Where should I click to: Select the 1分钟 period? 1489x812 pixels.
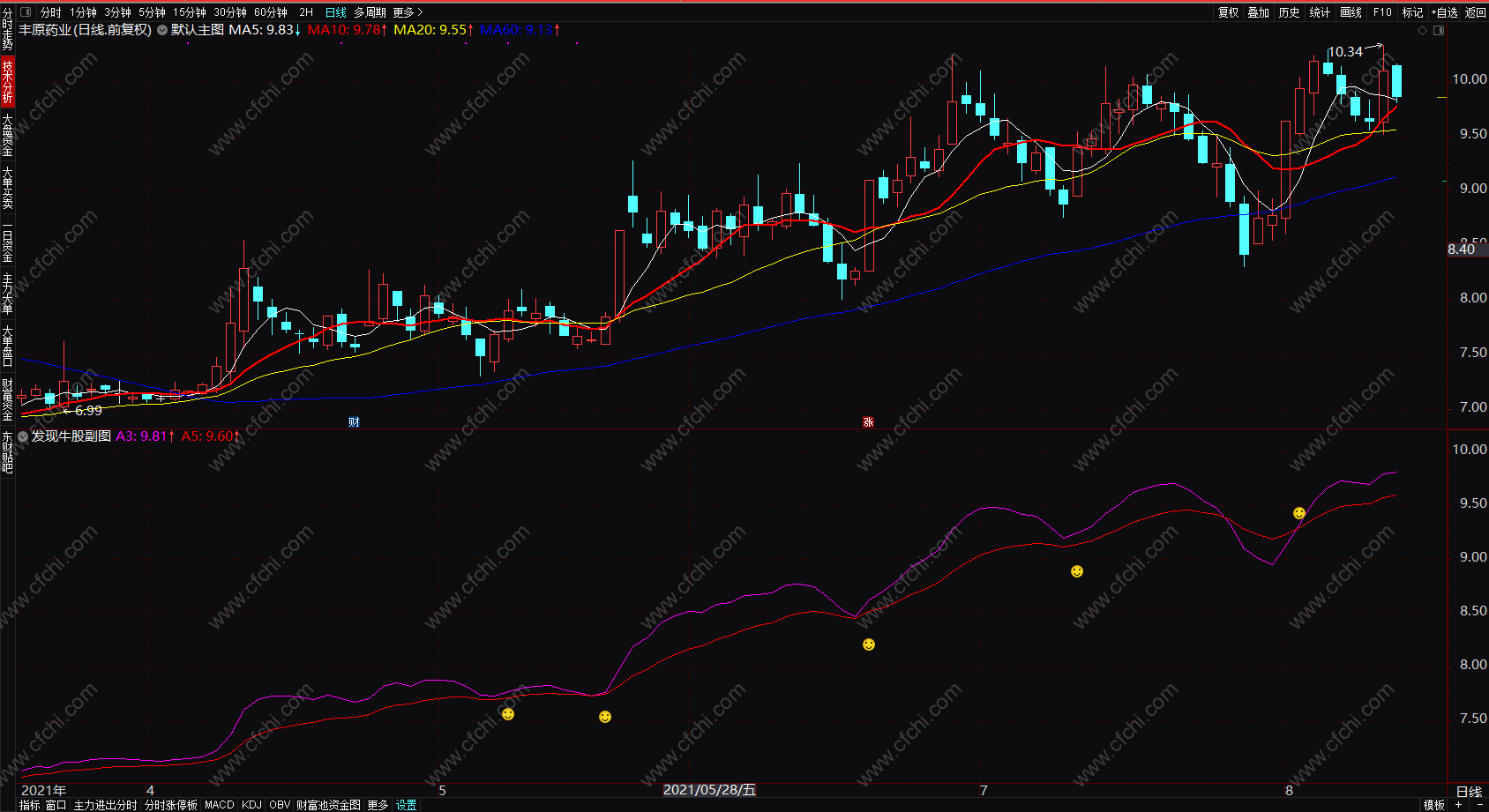(x=83, y=12)
